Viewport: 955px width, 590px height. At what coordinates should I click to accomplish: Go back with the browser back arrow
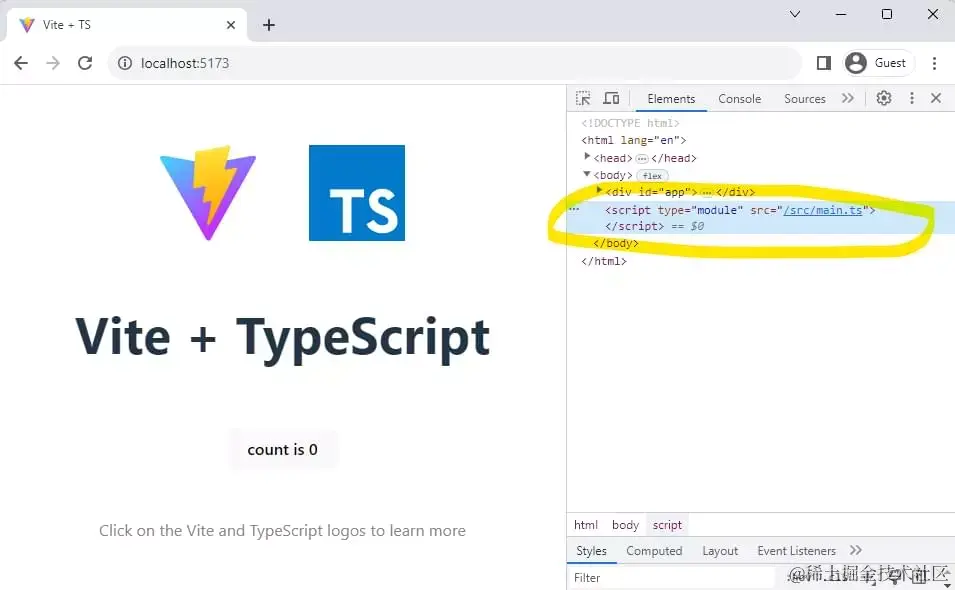(x=21, y=63)
